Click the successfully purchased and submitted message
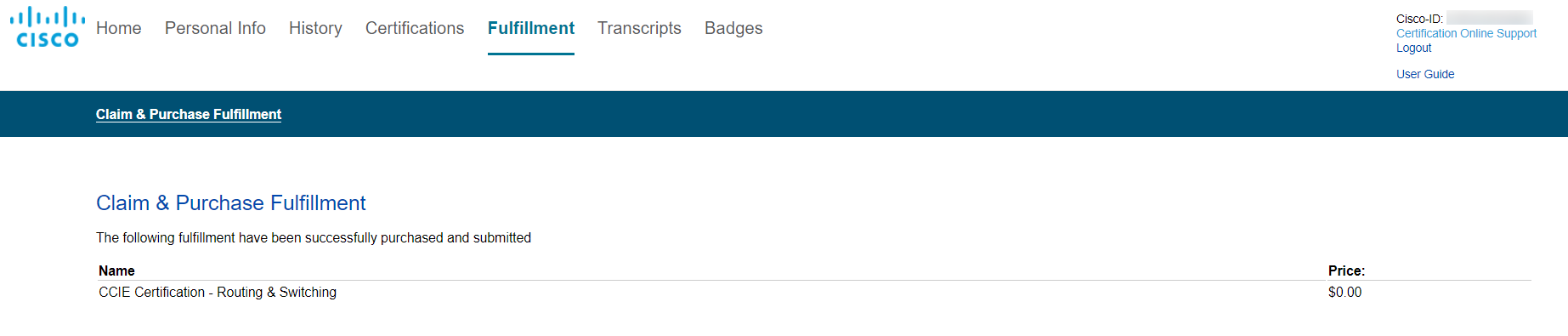The image size is (1568, 336). 314,237
